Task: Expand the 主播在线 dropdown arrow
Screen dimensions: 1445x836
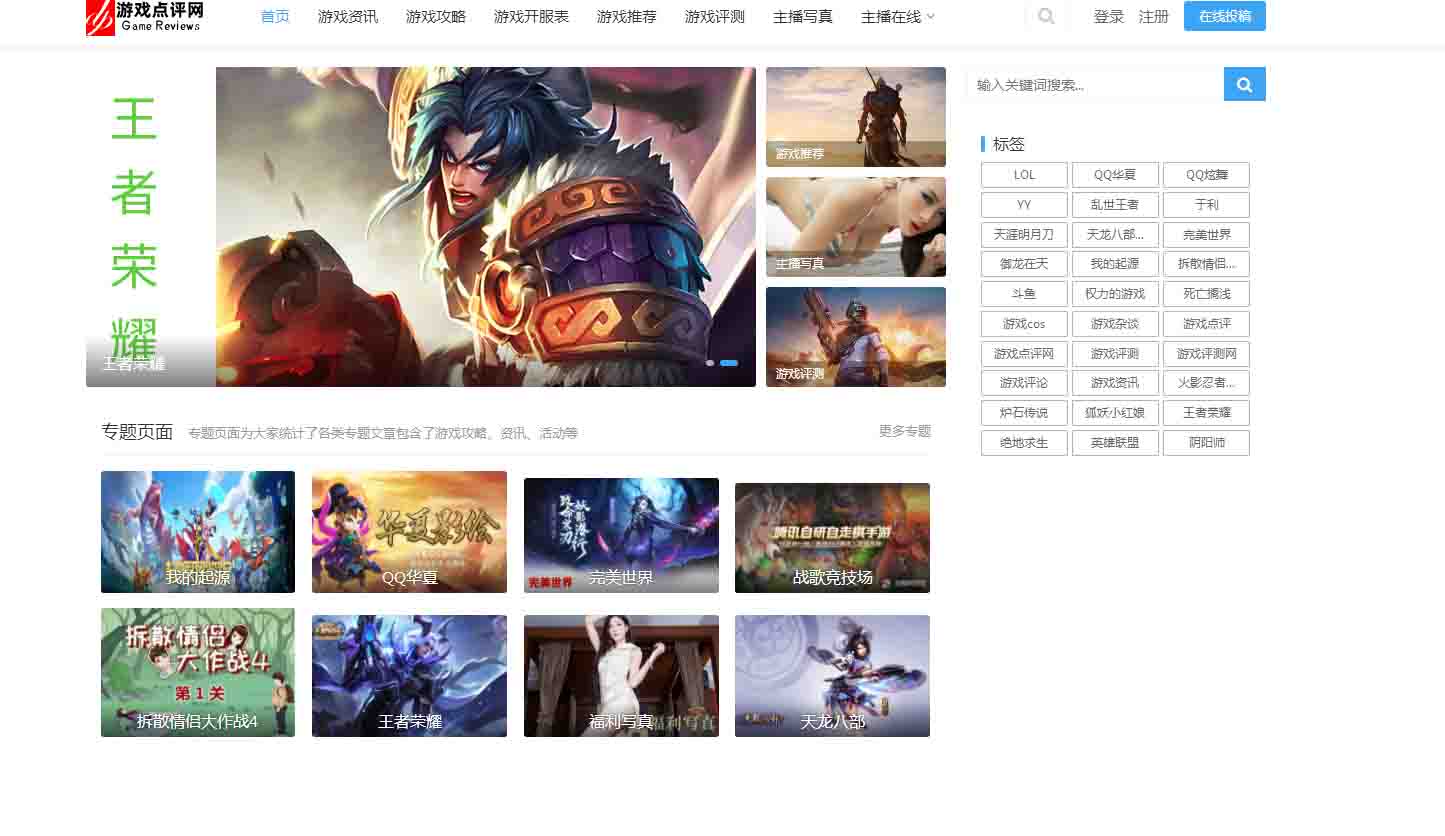Action: click(x=931, y=16)
